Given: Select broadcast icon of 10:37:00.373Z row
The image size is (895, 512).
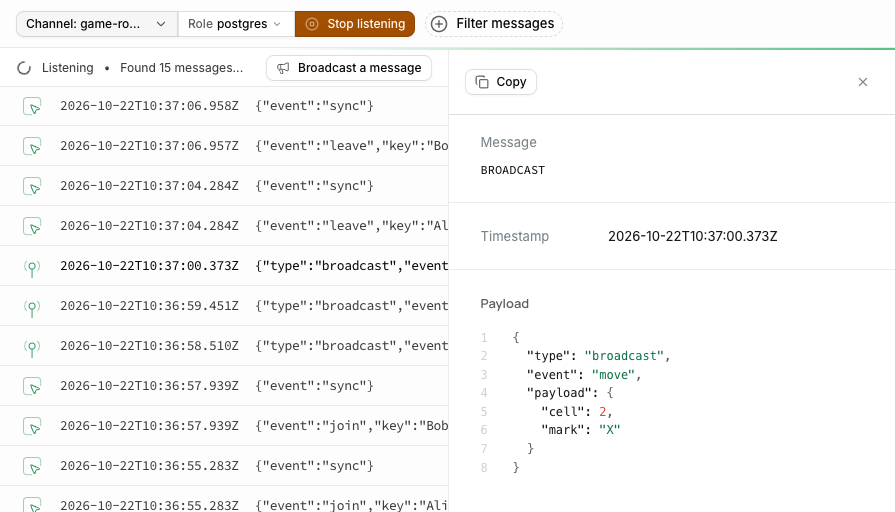Looking at the screenshot, I should coord(32,267).
